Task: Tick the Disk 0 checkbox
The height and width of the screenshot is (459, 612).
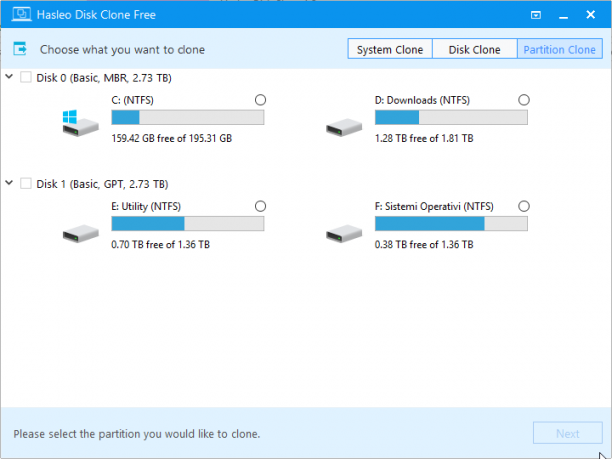Action: tap(26, 77)
